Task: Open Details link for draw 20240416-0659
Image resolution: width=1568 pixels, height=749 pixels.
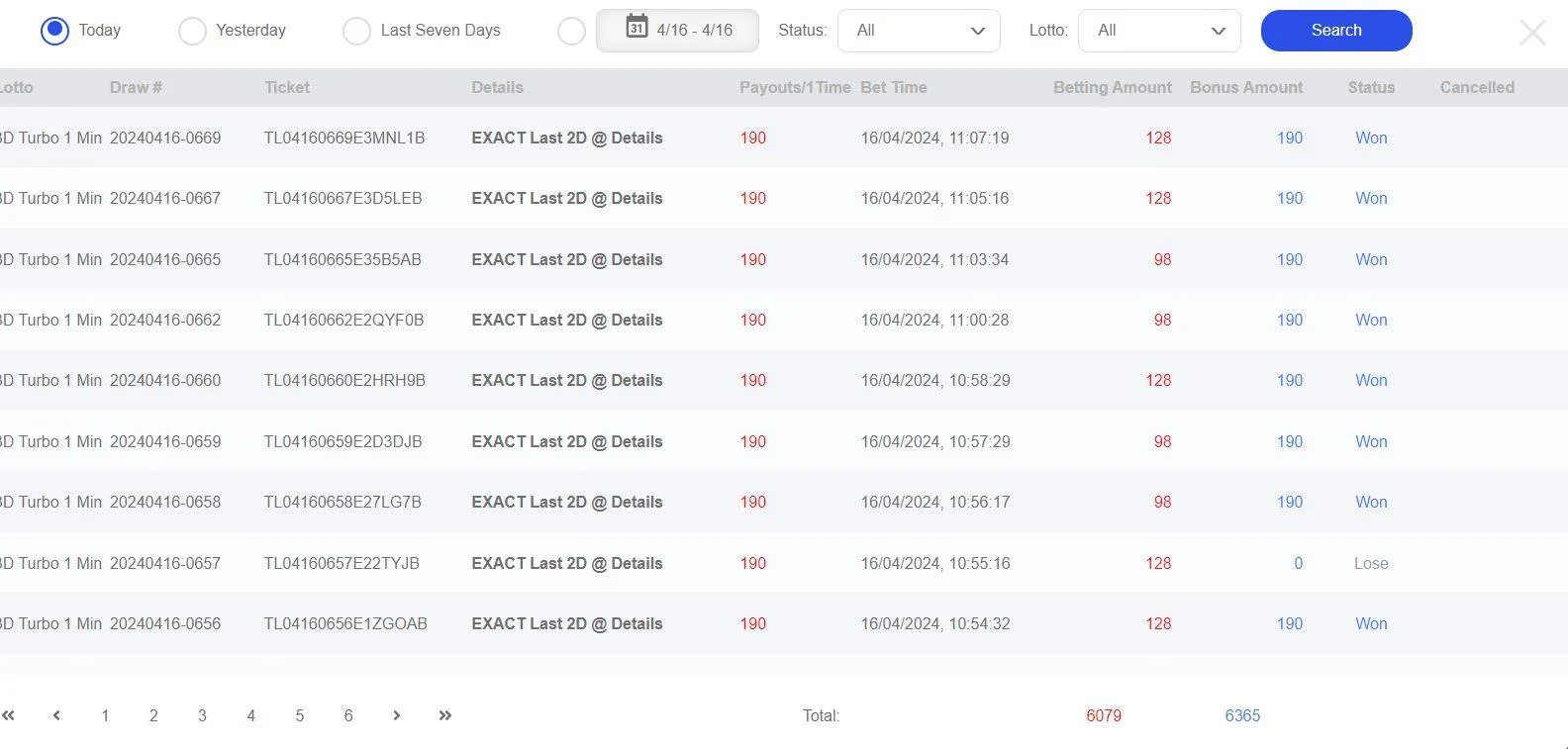Action: (566, 441)
